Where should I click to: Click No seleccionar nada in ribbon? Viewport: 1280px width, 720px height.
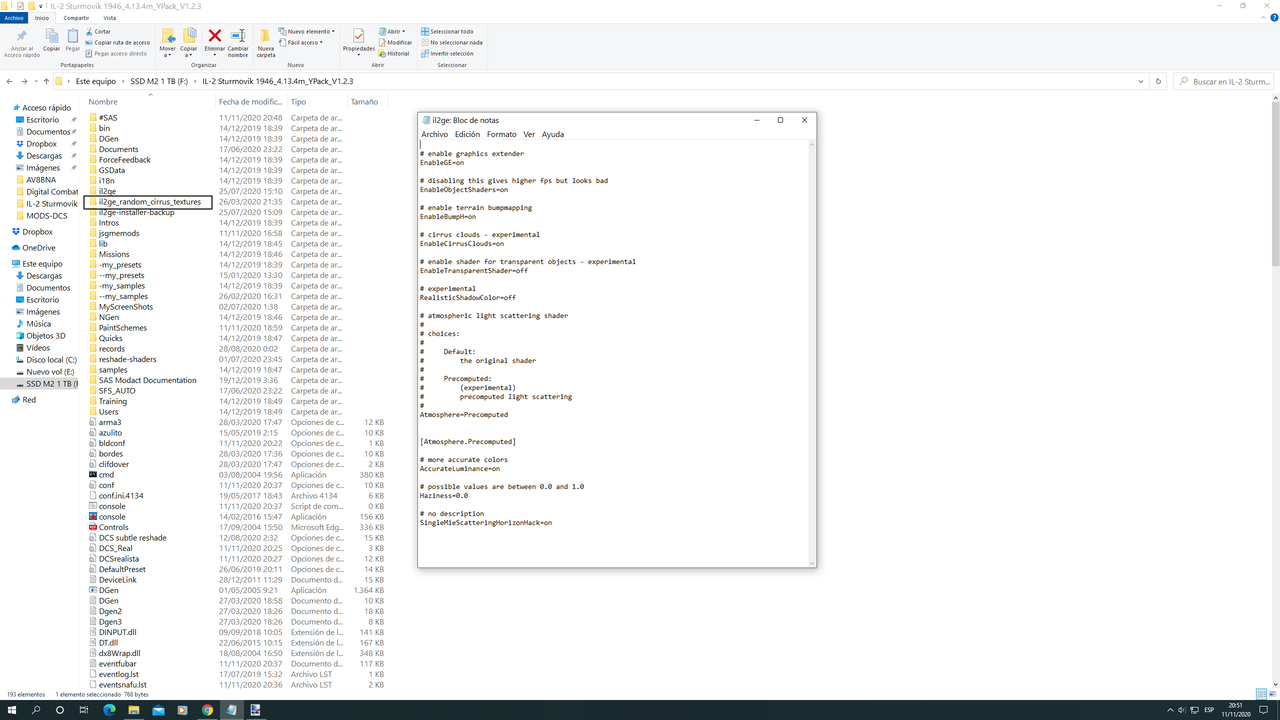[451, 43]
